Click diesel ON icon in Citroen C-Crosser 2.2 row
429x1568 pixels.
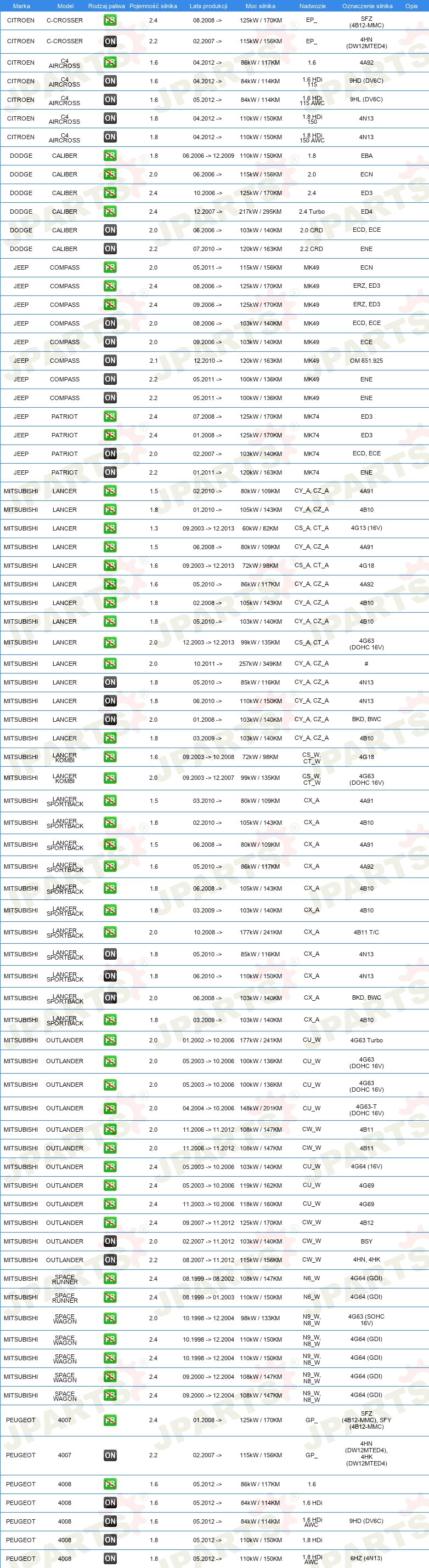pyautogui.click(x=110, y=42)
